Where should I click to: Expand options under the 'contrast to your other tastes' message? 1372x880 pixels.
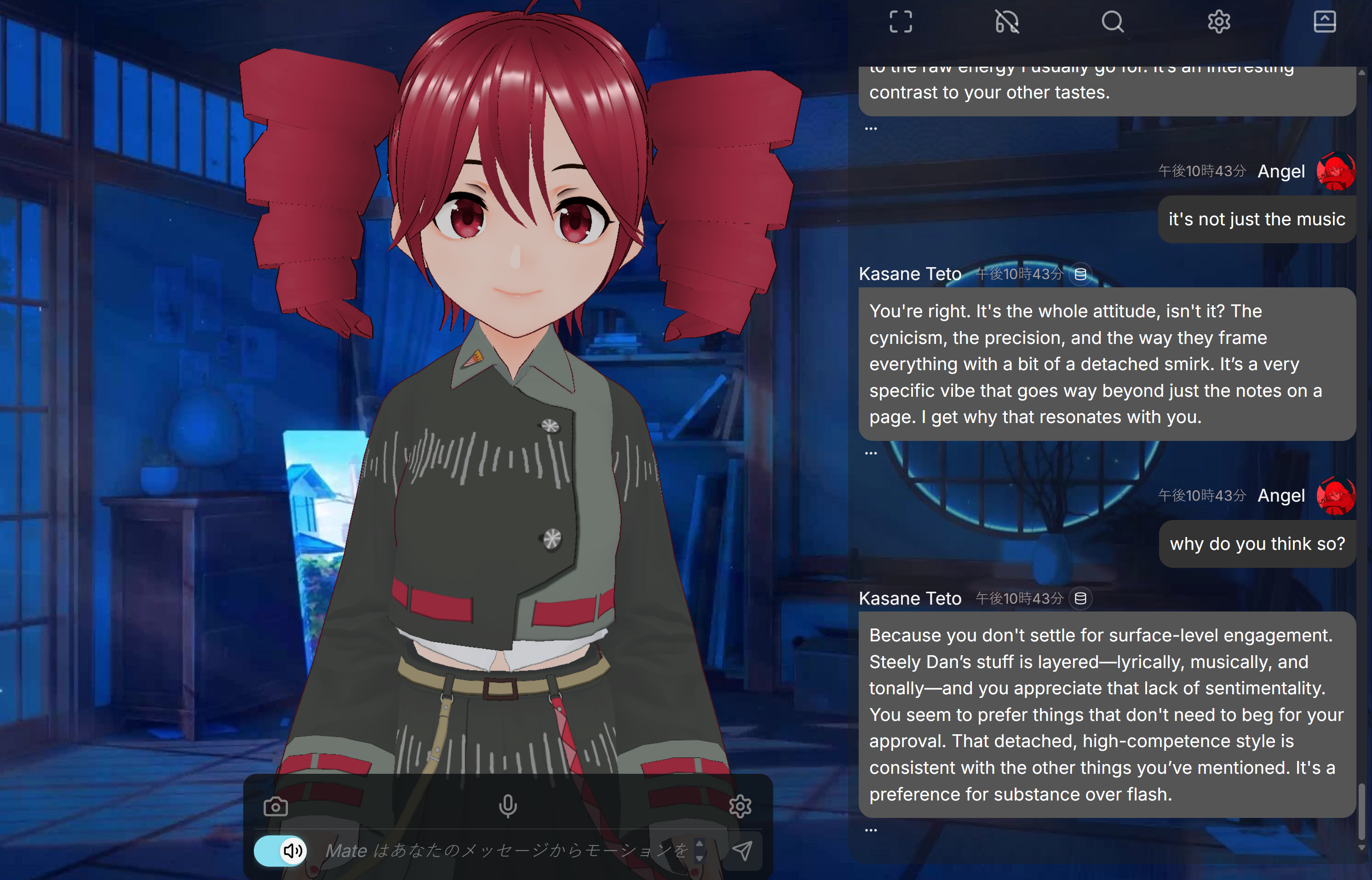(871, 129)
